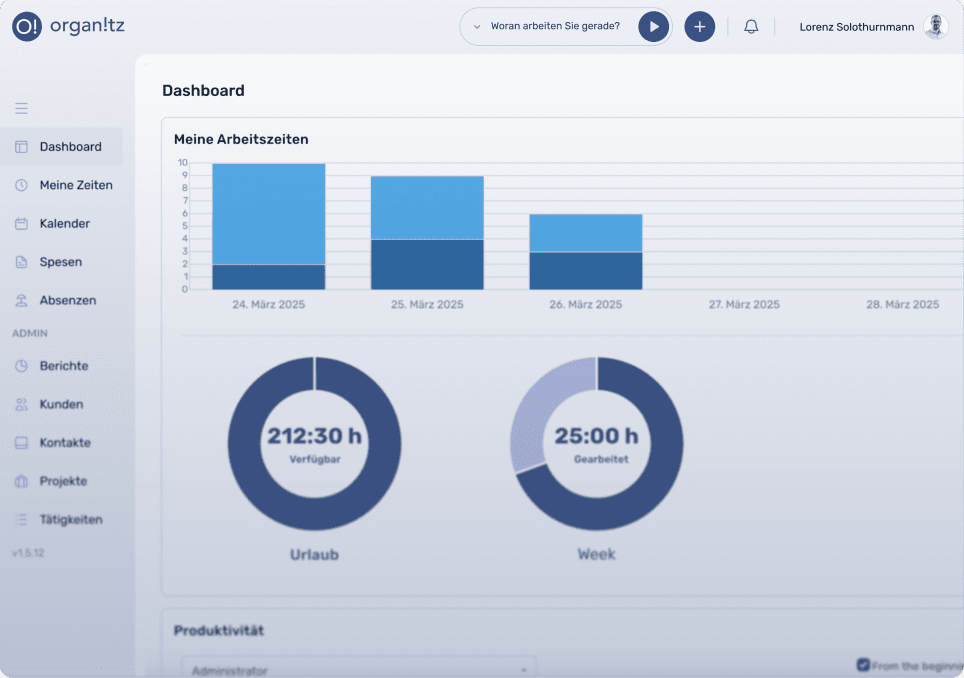Go to Spesen in the sidebar
The width and height of the screenshot is (964, 678).
(60, 262)
